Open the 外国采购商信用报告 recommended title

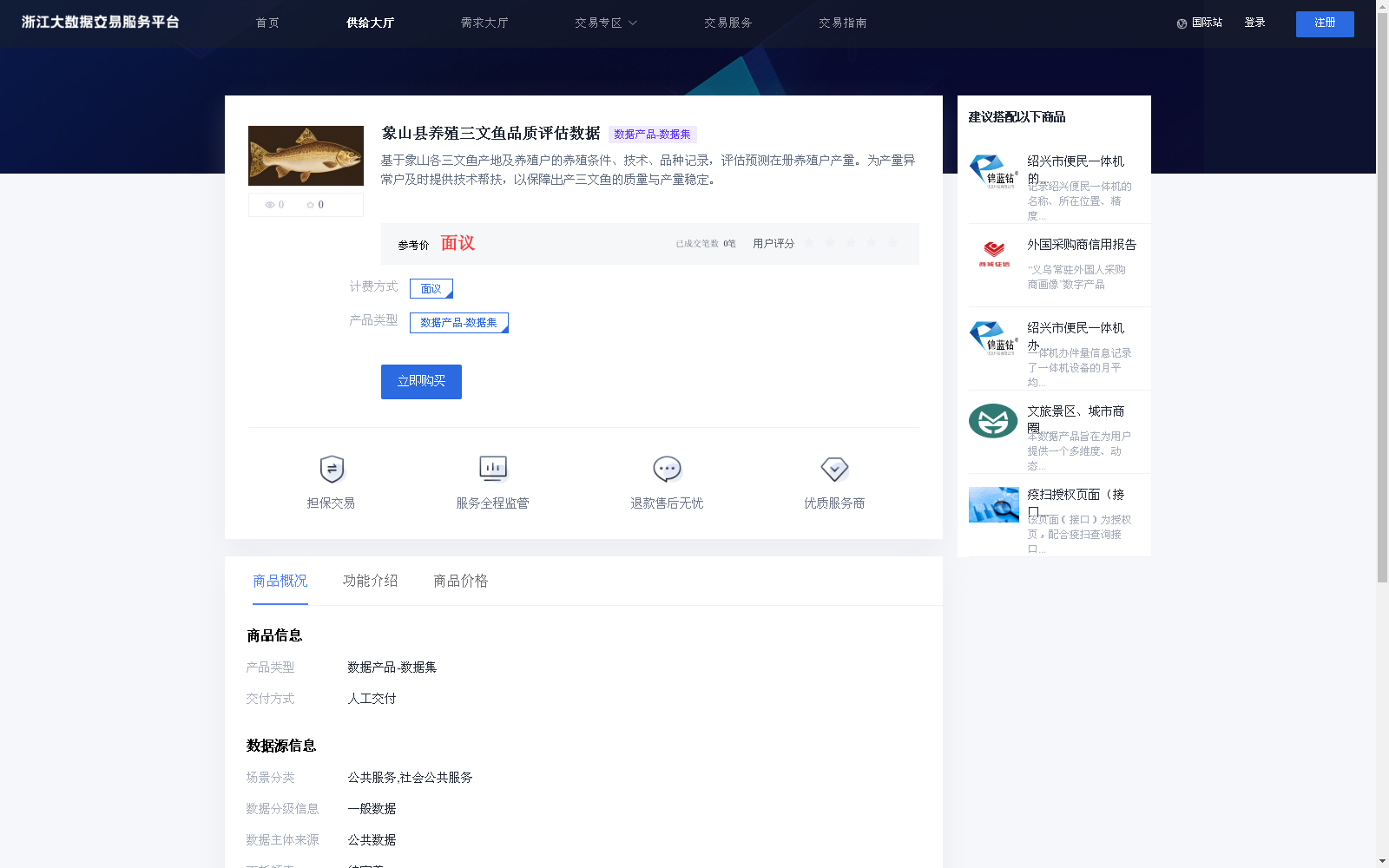[1082, 245]
